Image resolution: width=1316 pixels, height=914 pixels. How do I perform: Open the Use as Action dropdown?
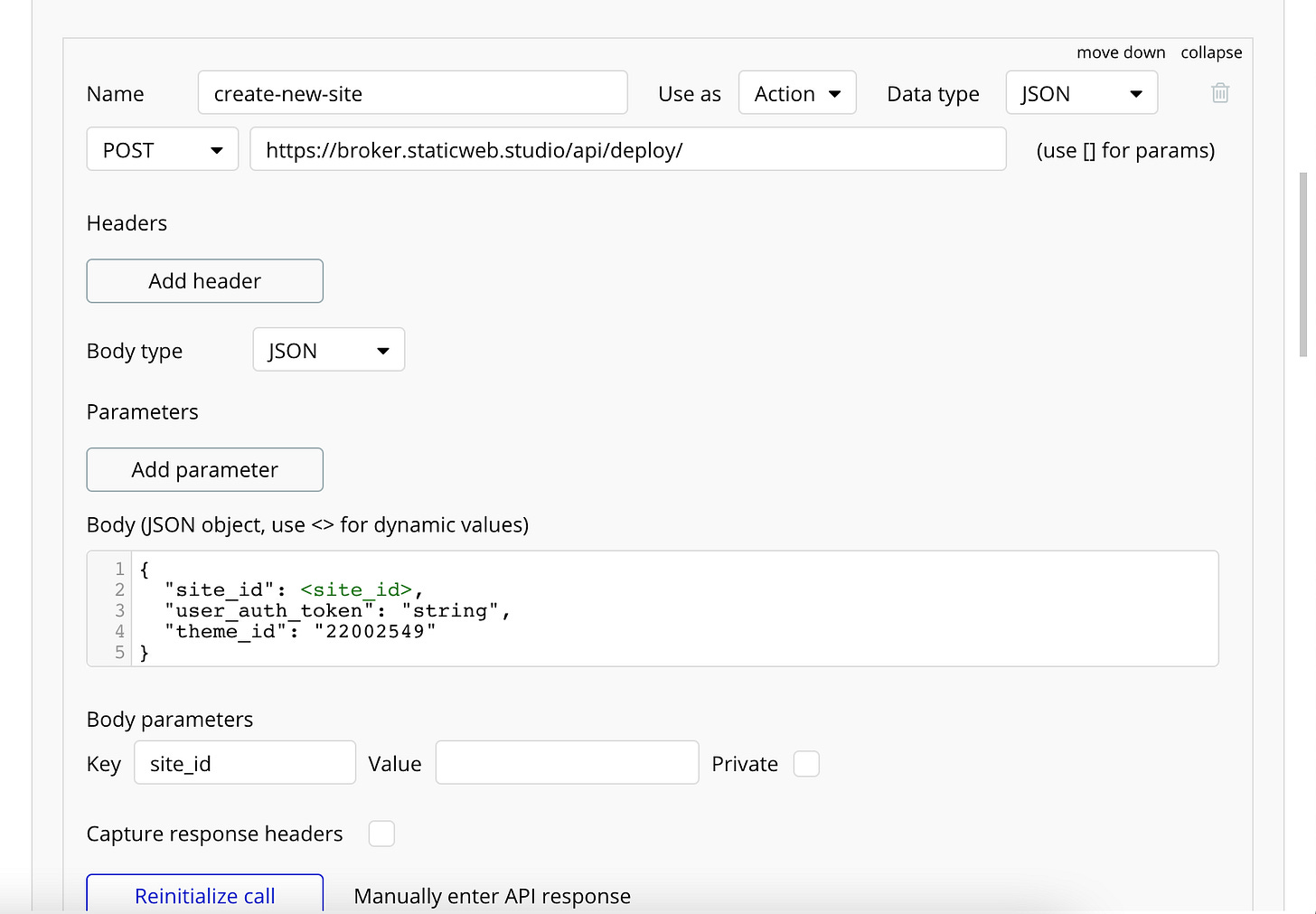coord(797,93)
